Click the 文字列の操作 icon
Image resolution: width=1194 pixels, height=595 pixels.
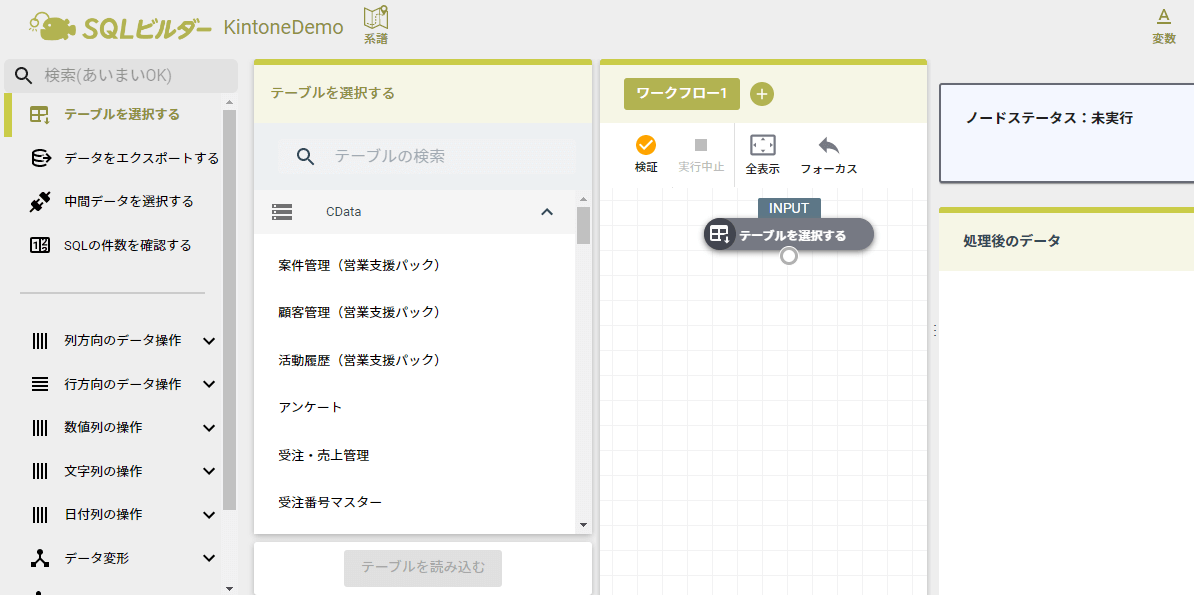click(40, 471)
